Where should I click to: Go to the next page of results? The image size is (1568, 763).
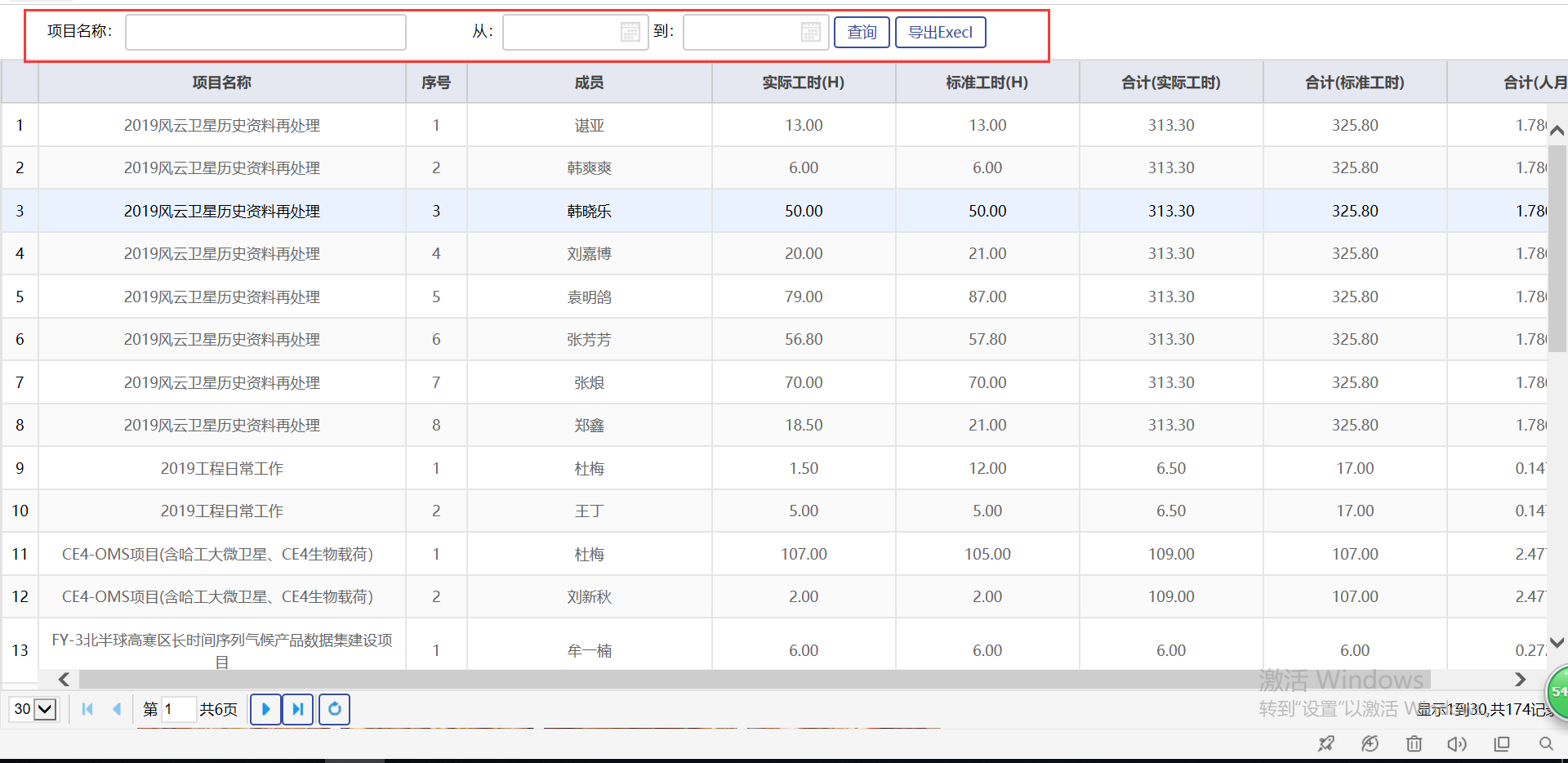265,709
